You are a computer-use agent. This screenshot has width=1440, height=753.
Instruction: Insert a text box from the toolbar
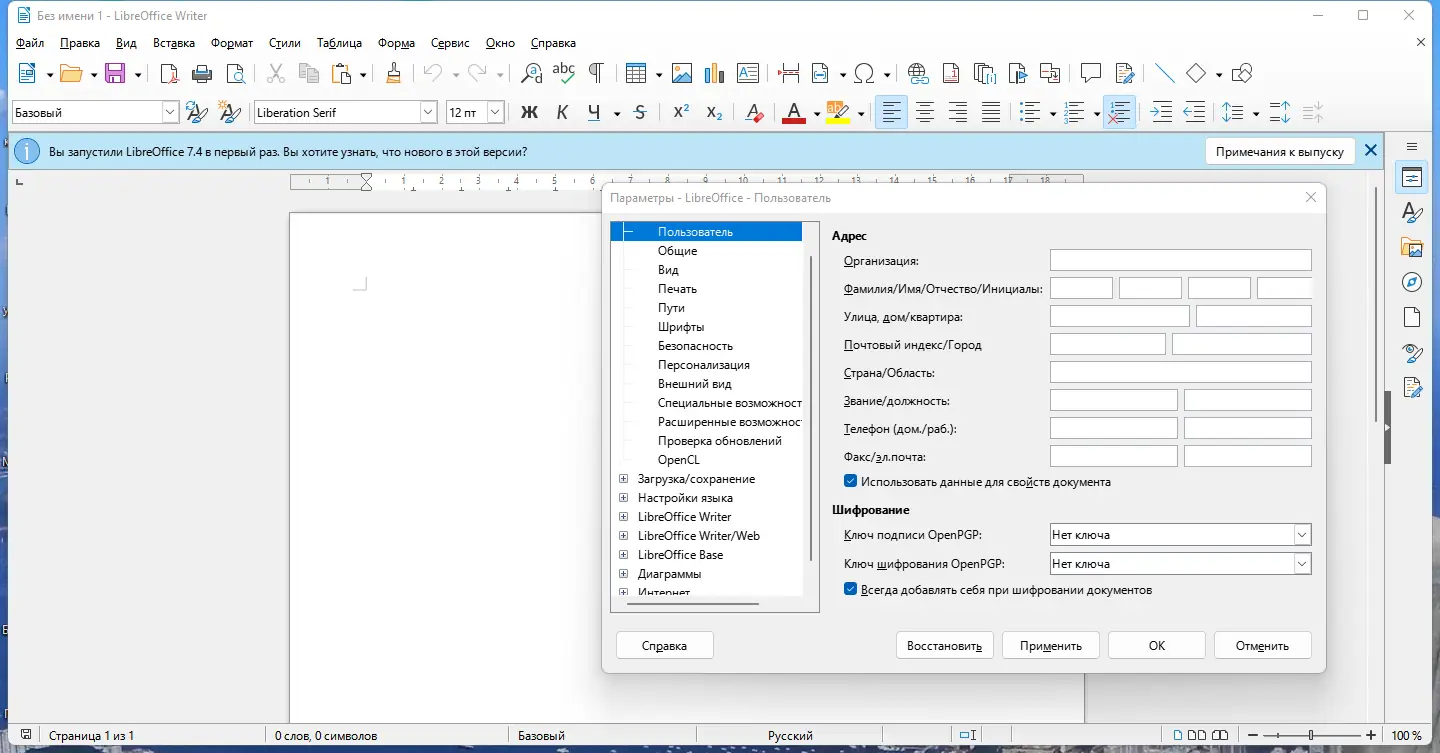[x=747, y=73]
